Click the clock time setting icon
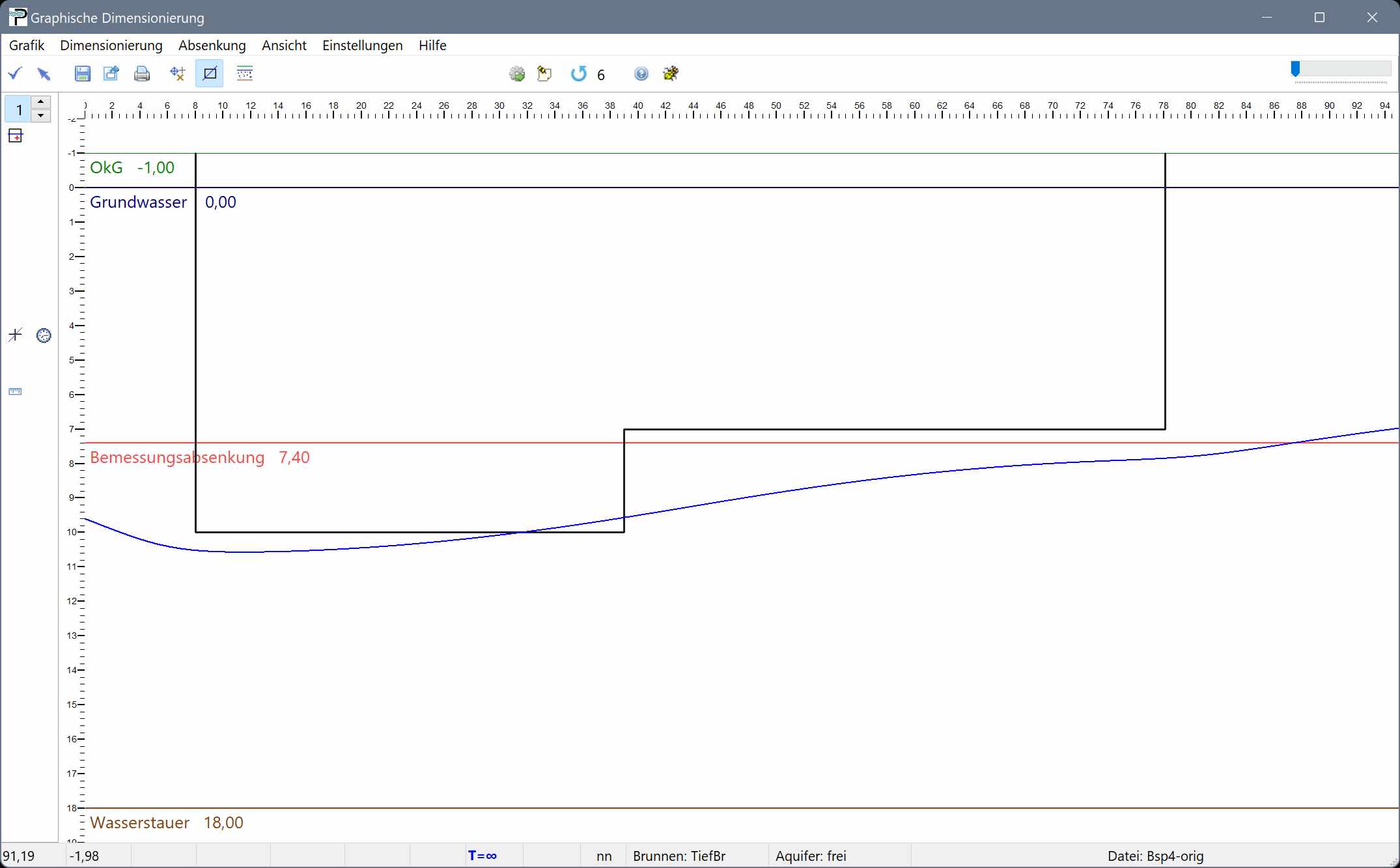The height and width of the screenshot is (868, 1400). 44,335
